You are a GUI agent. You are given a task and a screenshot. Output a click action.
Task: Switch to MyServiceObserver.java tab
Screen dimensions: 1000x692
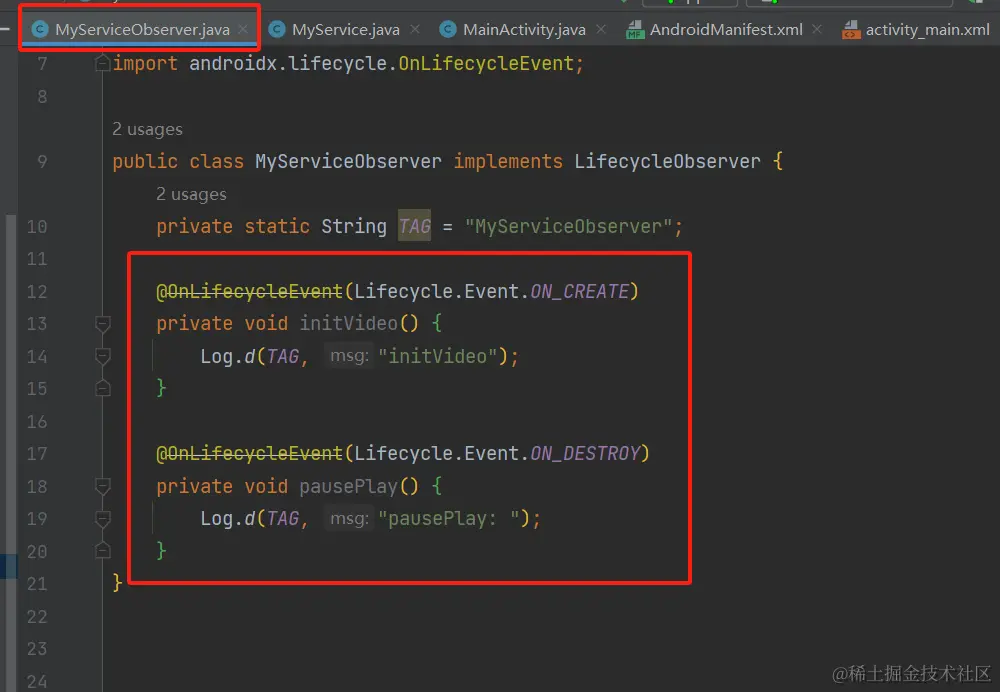[142, 29]
